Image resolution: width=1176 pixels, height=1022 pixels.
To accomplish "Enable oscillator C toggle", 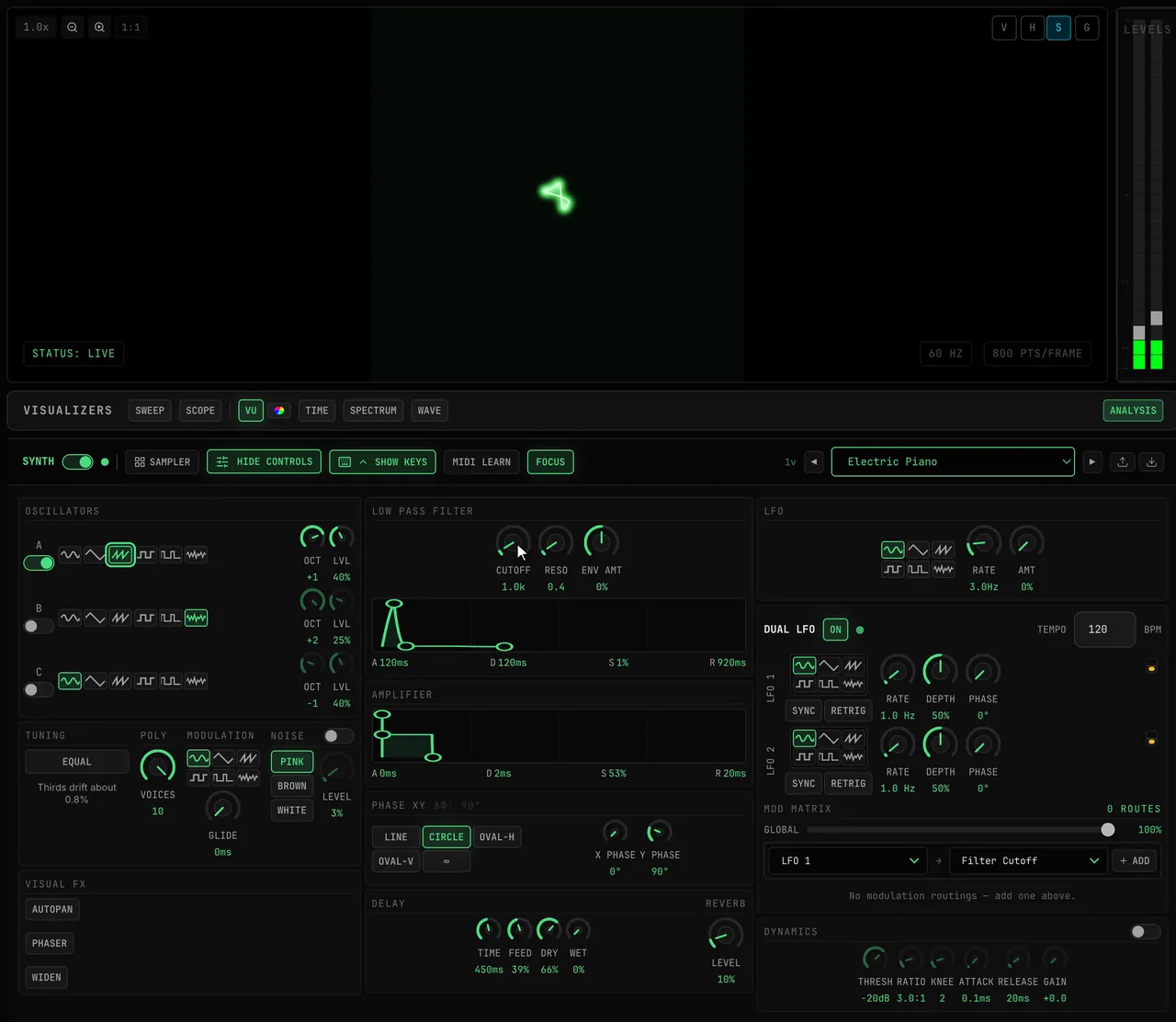I will (39, 689).
